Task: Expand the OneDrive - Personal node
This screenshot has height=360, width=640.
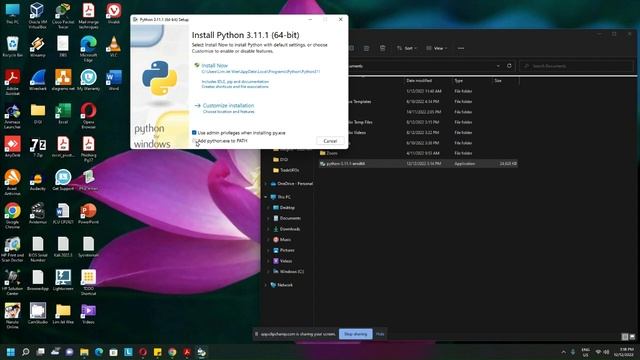Action: 266,184
